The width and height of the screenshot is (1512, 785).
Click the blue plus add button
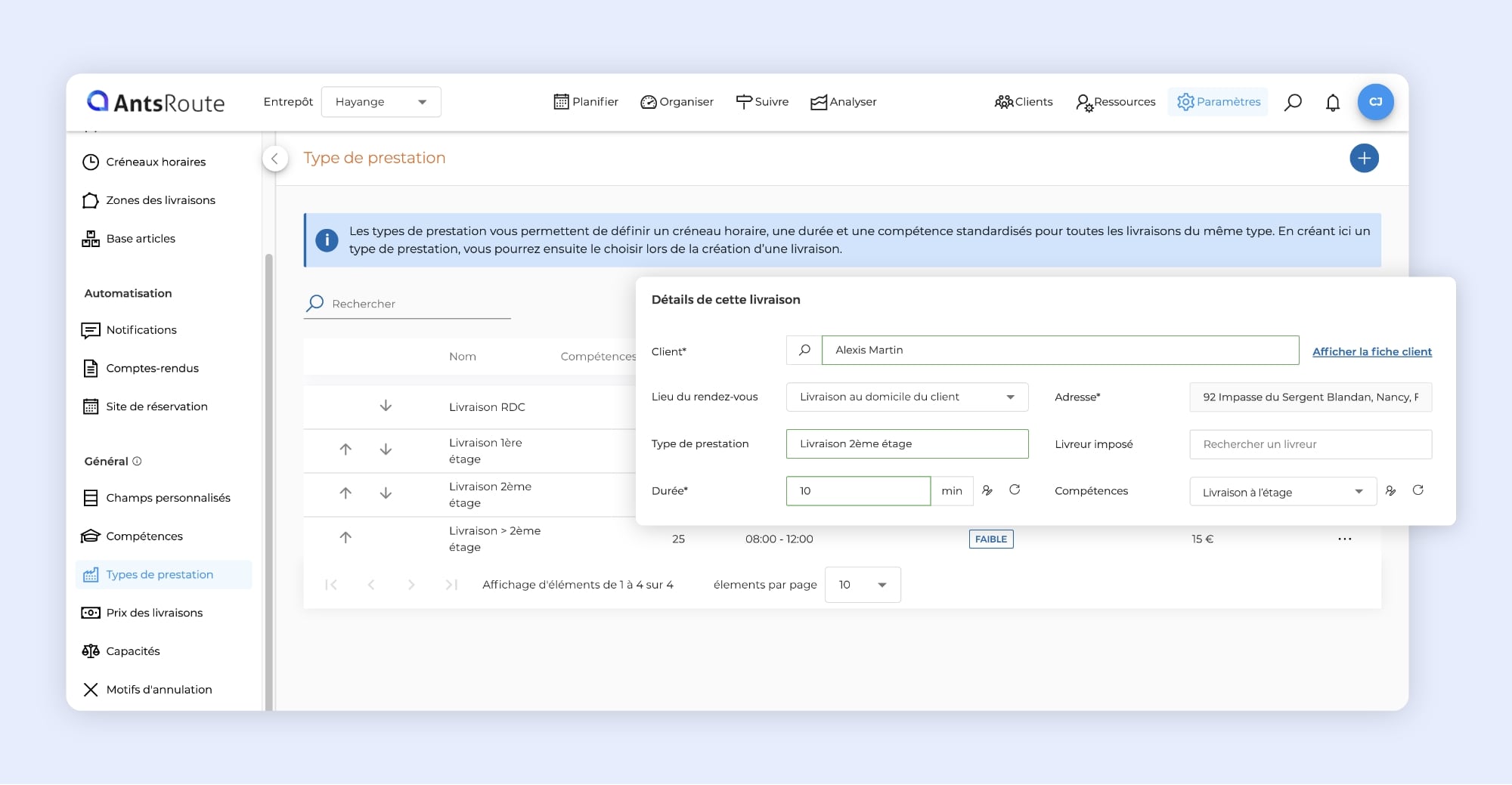[1364, 159]
